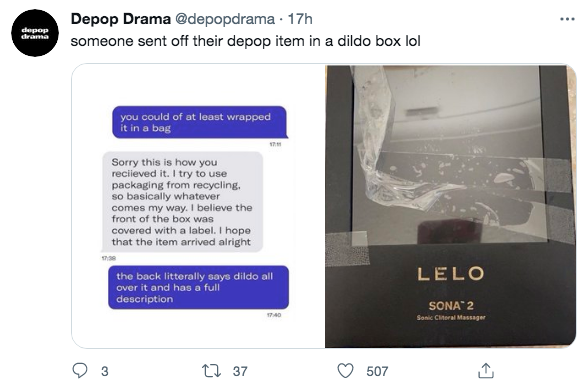The height and width of the screenshot is (388, 588).
Task: Click the reply speech bubble icon
Action: click(x=80, y=370)
